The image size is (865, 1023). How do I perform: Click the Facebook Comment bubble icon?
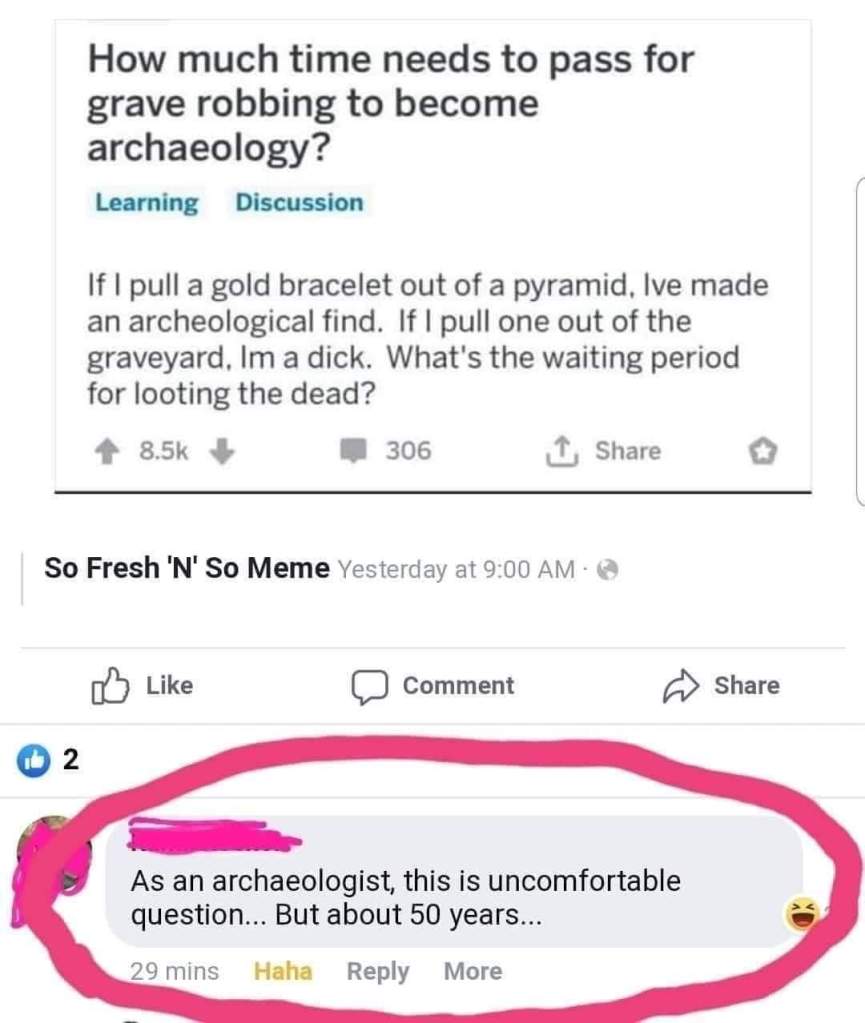click(370, 687)
